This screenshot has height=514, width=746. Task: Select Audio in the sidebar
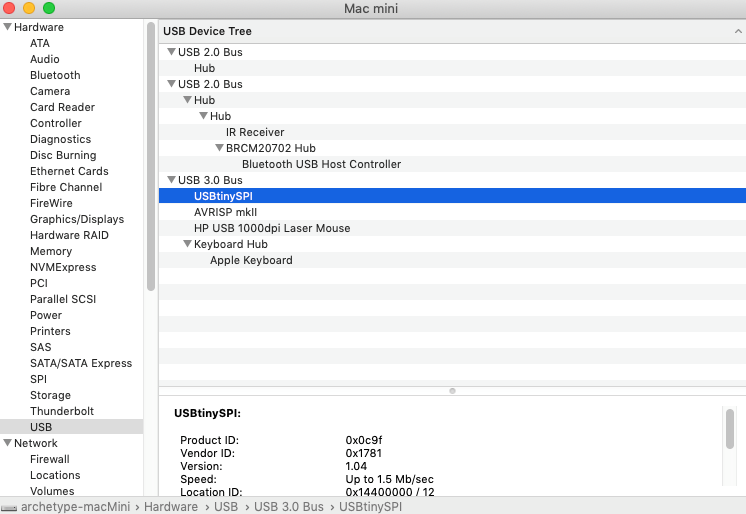(x=45, y=59)
